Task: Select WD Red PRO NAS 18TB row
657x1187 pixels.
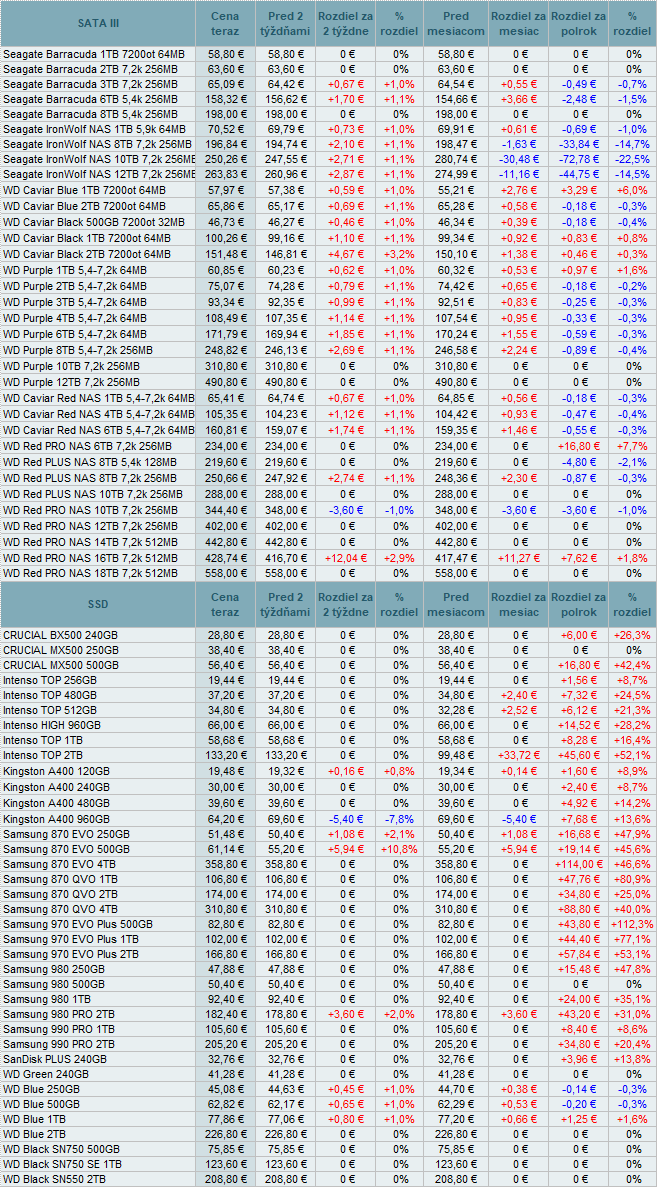Action: coord(91,574)
